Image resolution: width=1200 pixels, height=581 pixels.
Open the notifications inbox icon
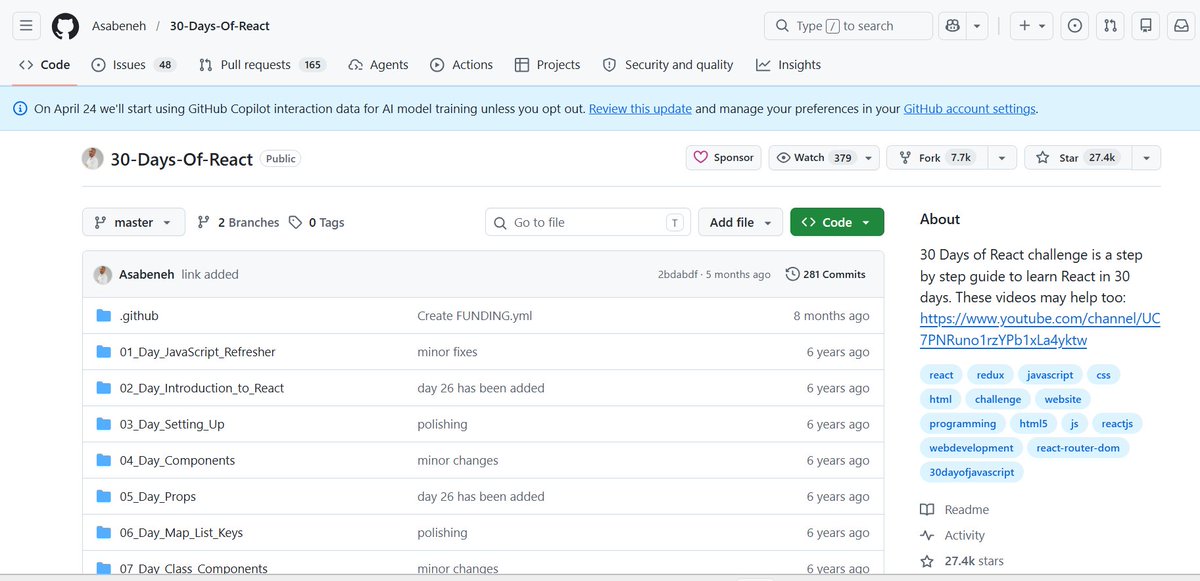point(1181,26)
